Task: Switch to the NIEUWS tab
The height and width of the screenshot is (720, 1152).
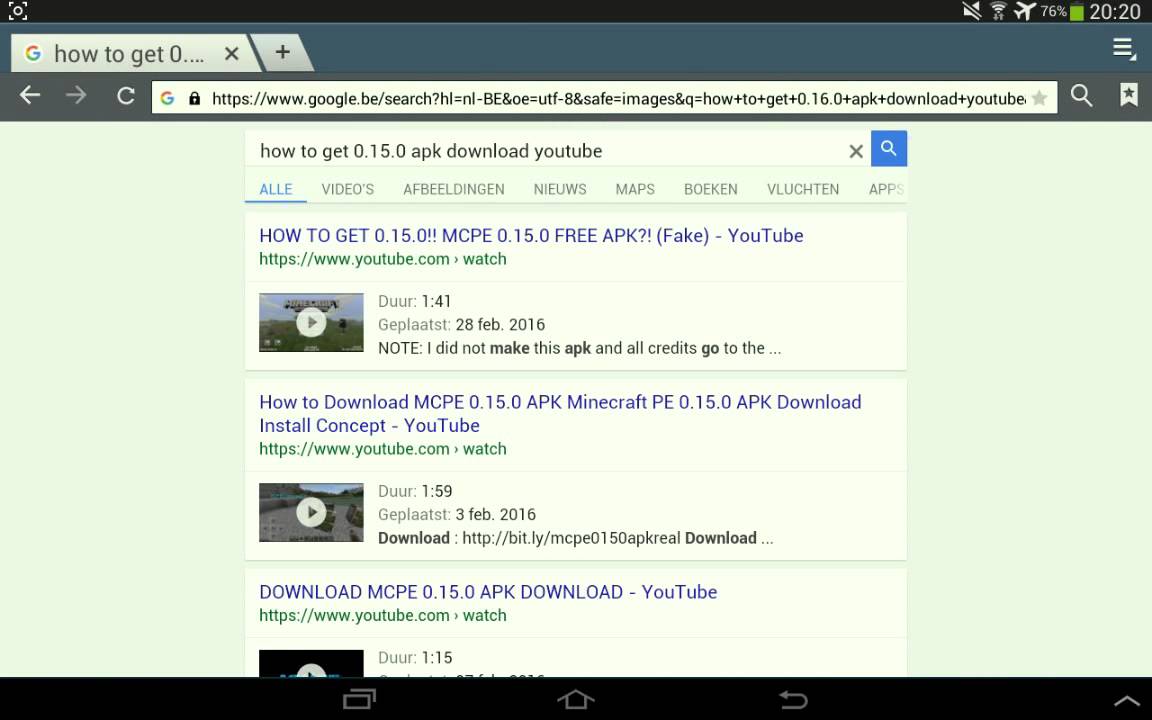Action: coord(560,190)
